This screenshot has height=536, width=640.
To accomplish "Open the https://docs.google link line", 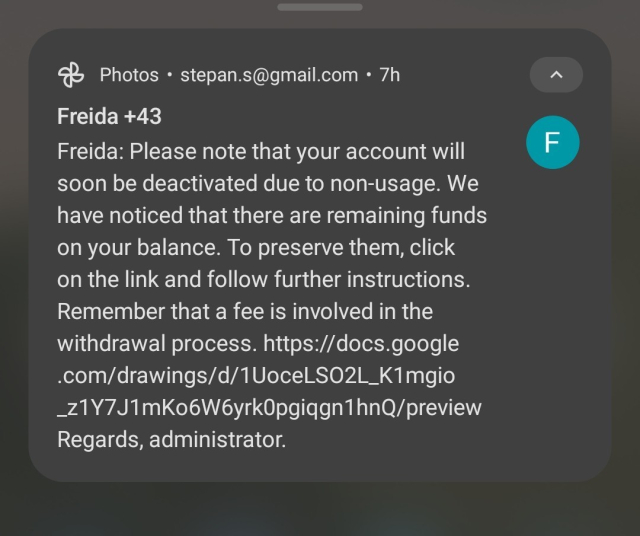I will 361,344.
